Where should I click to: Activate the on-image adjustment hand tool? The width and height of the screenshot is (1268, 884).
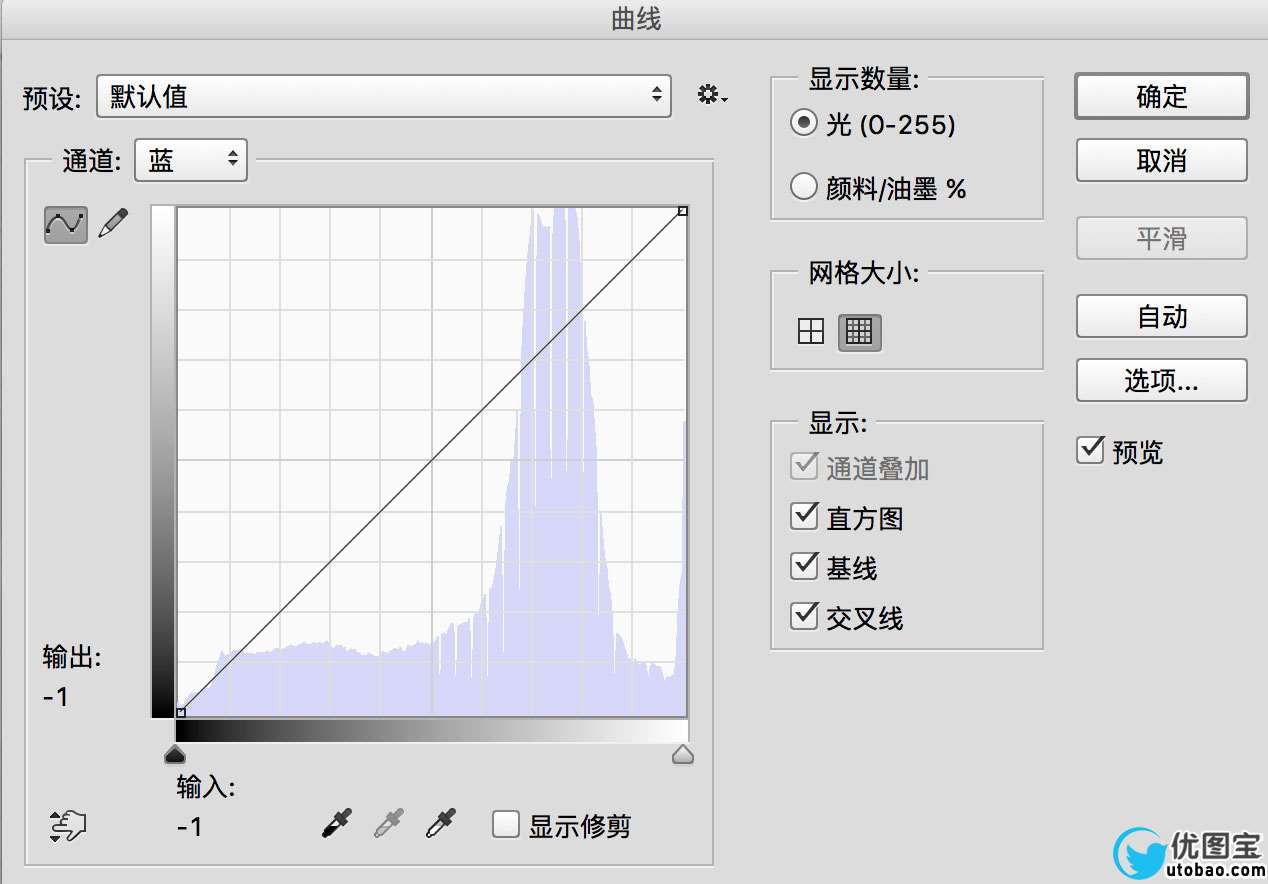[x=67, y=826]
